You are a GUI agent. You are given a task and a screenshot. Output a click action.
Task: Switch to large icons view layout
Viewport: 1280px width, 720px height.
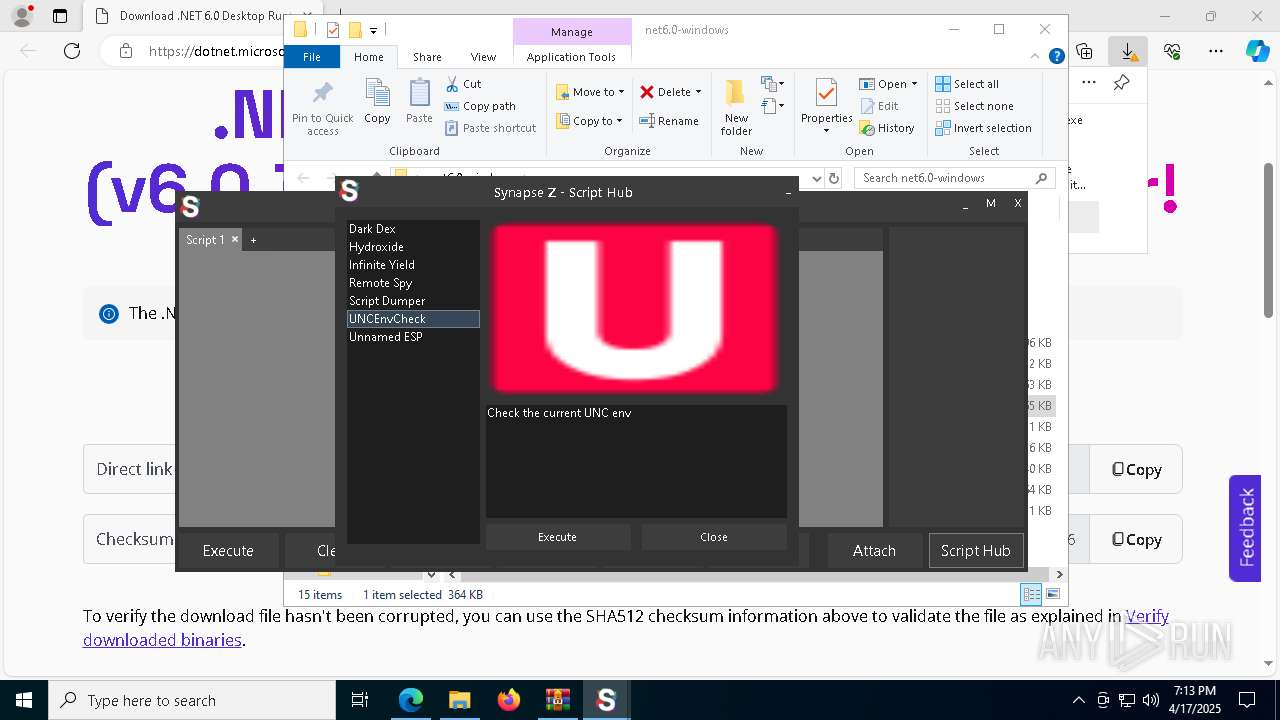coord(1051,595)
